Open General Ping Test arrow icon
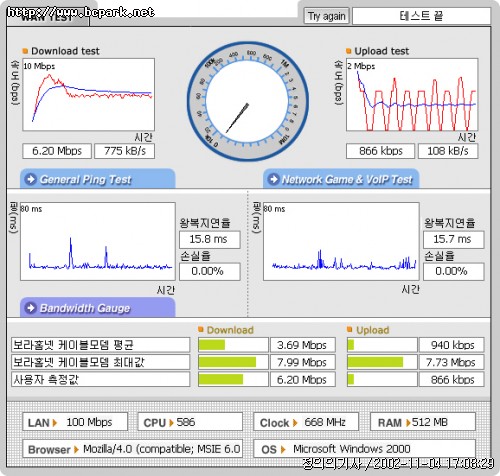The height and width of the screenshot is (476, 500). (x=31, y=179)
